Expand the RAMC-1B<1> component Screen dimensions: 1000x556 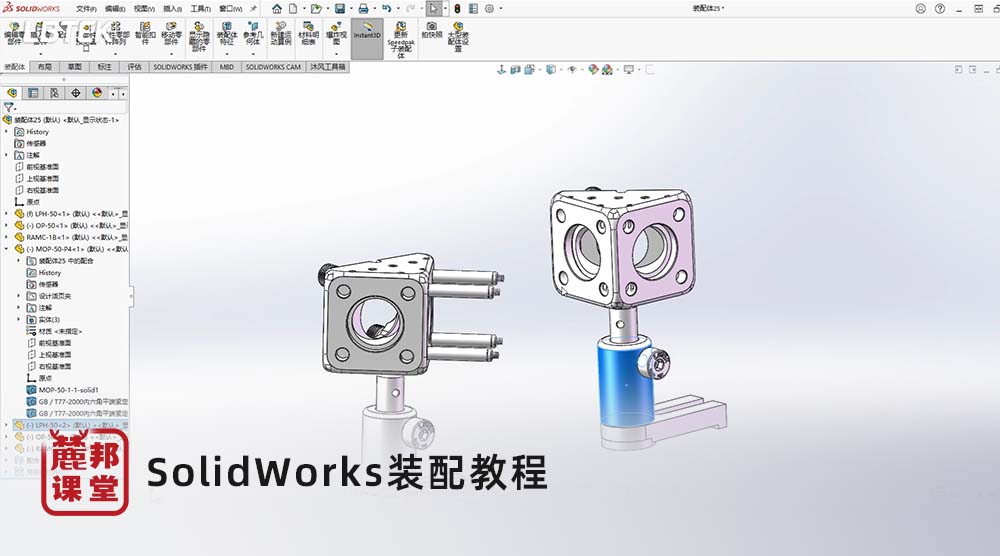pyautogui.click(x=6, y=237)
